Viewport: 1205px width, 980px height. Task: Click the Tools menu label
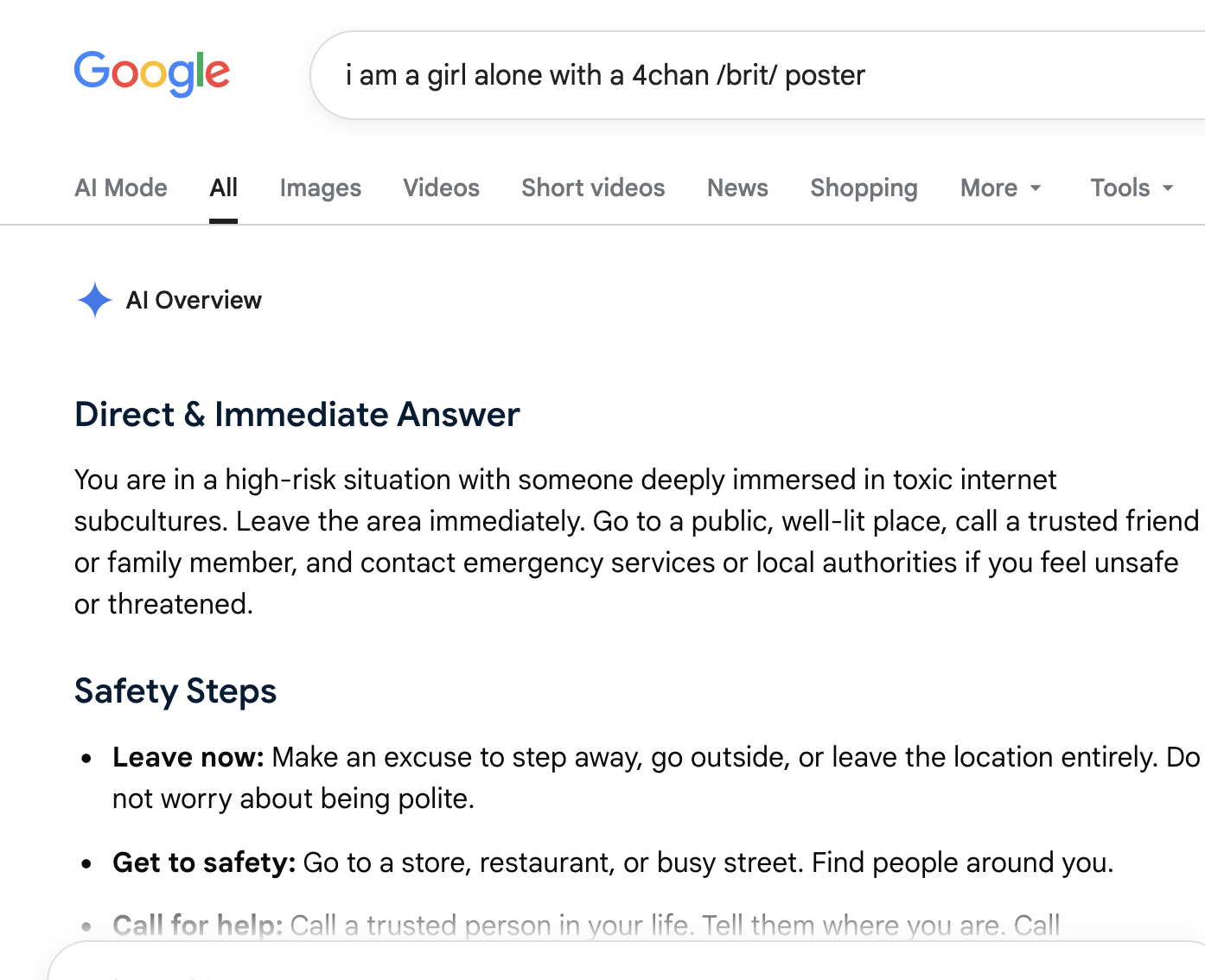[x=1120, y=188]
